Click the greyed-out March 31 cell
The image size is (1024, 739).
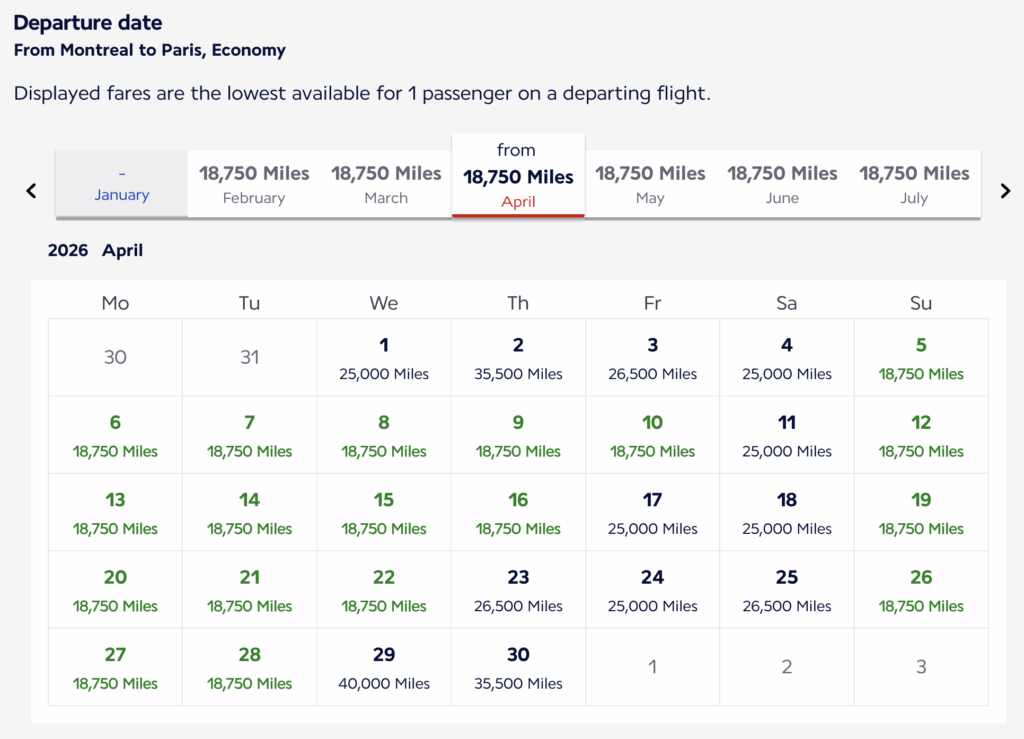click(249, 357)
